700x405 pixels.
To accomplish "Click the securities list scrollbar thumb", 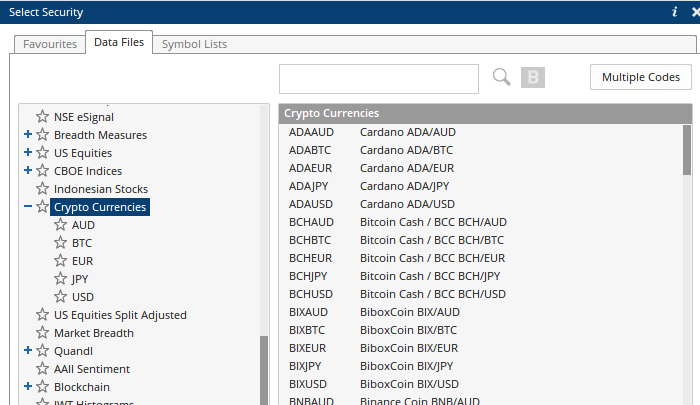I will click(x=687, y=150).
